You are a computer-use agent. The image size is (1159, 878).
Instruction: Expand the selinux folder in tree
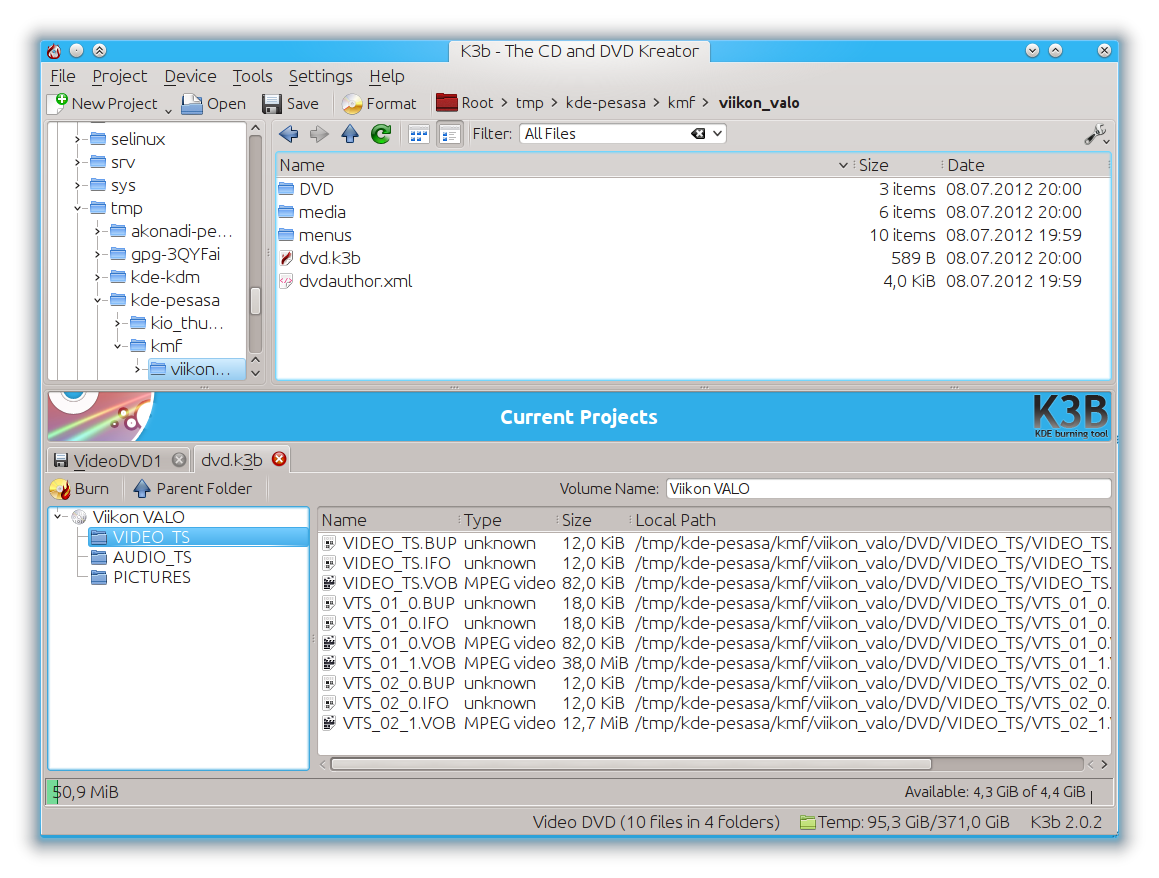pyautogui.click(x=78, y=139)
